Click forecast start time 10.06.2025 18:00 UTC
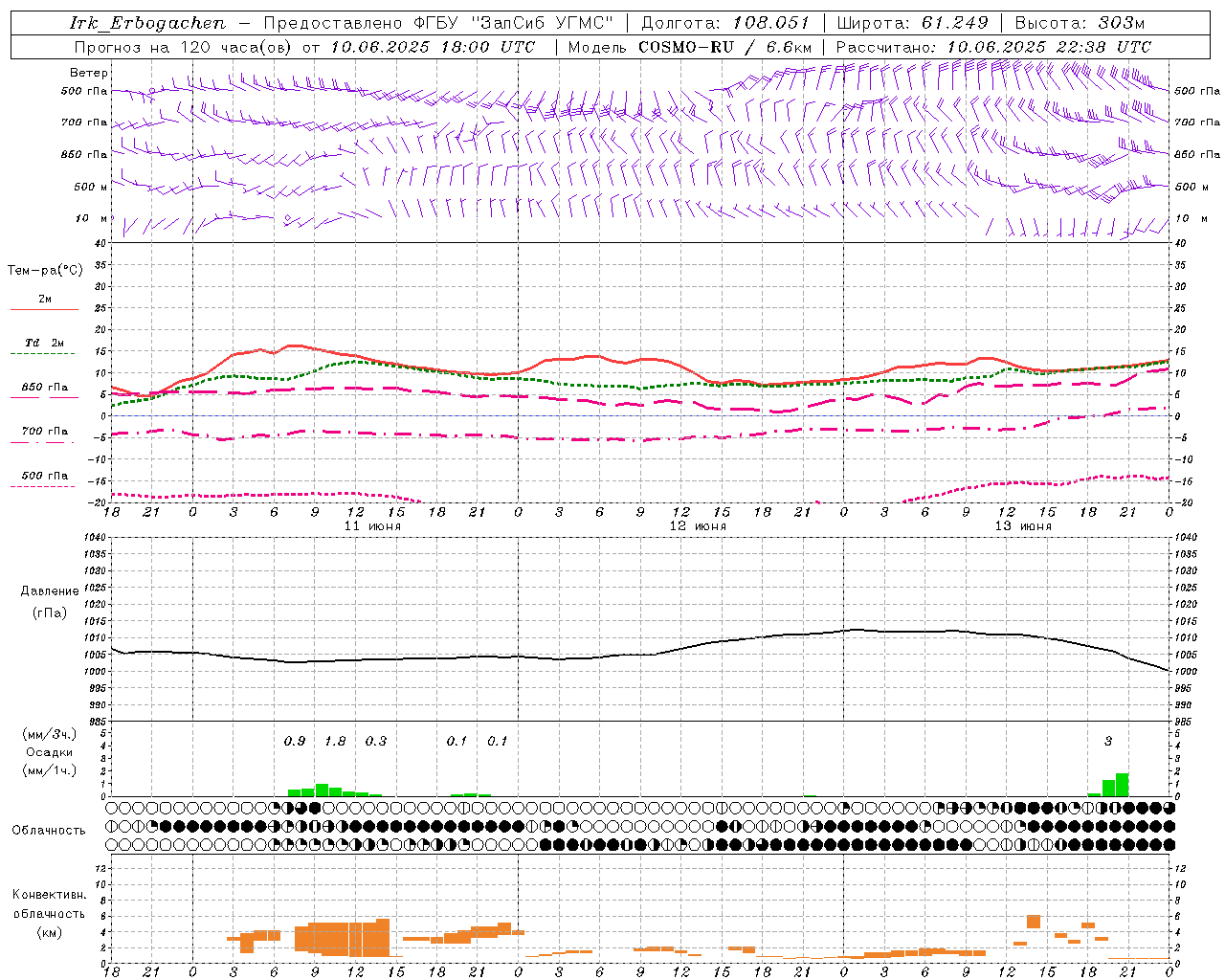 coord(433,47)
